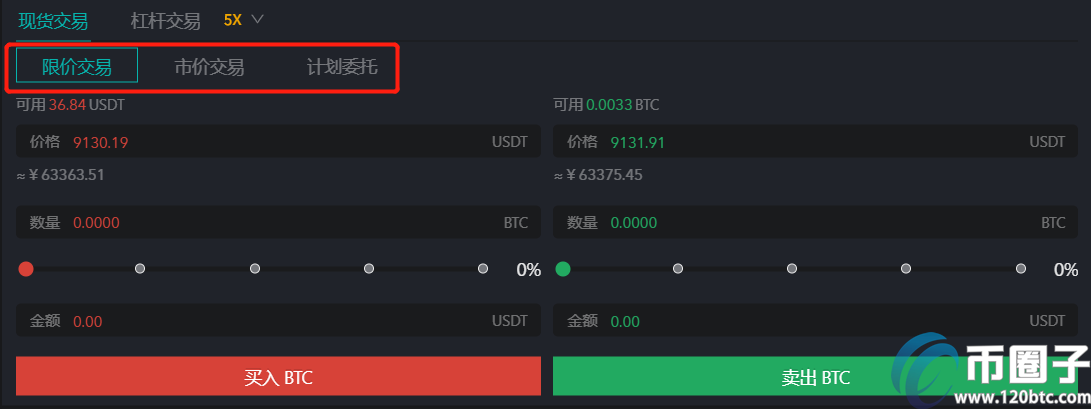Click the sell price field showing 9131.91
The height and width of the screenshot is (409, 1091).
815,142
